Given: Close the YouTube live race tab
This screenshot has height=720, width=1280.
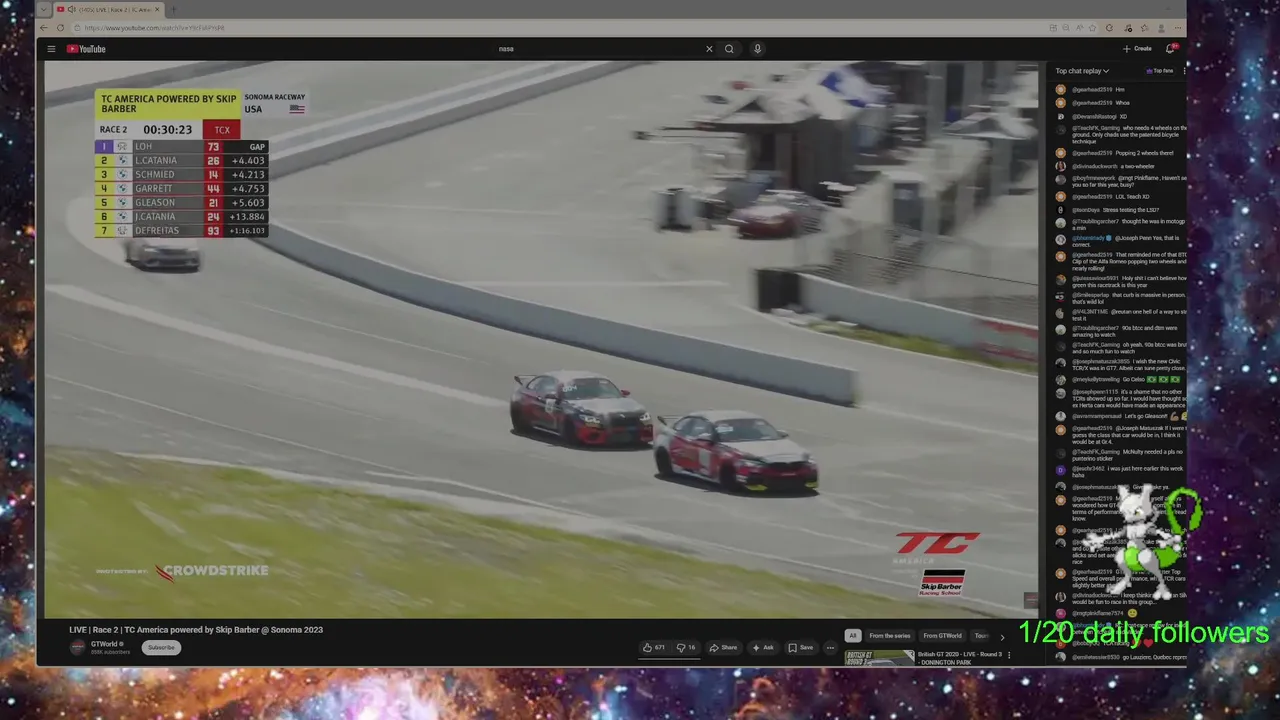Looking at the screenshot, I should point(156,10).
